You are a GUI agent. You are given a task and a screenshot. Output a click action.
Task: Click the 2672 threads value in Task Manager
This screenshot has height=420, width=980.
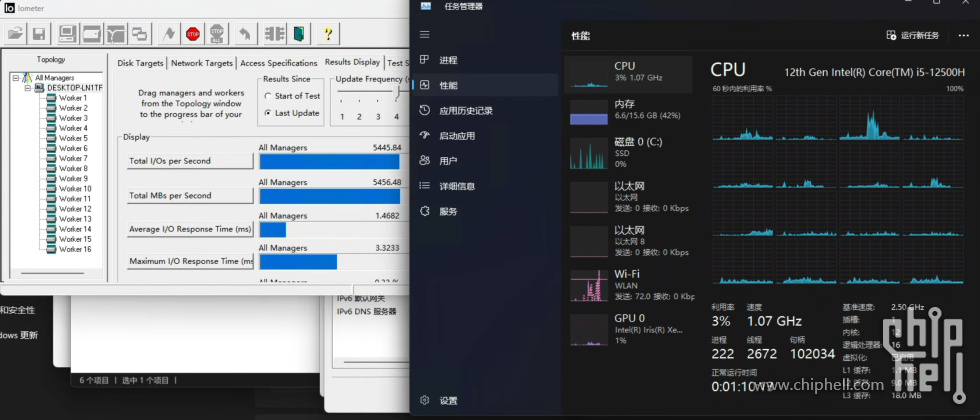coord(762,354)
